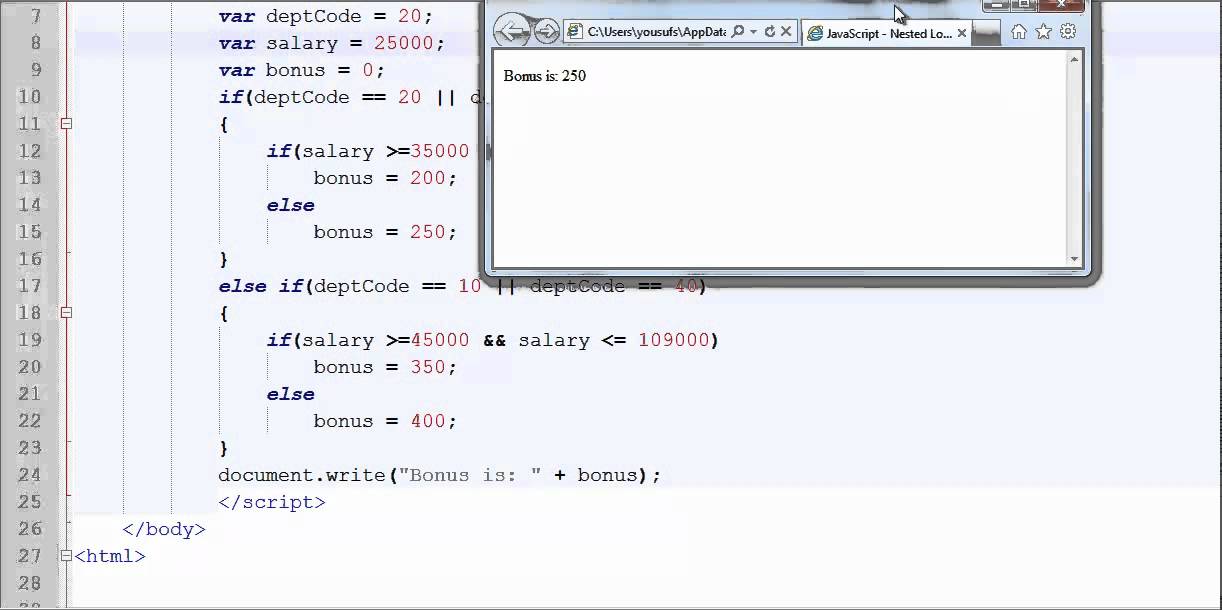
Task: Click the browser scrollbar up arrow
Action: click(x=1075, y=61)
